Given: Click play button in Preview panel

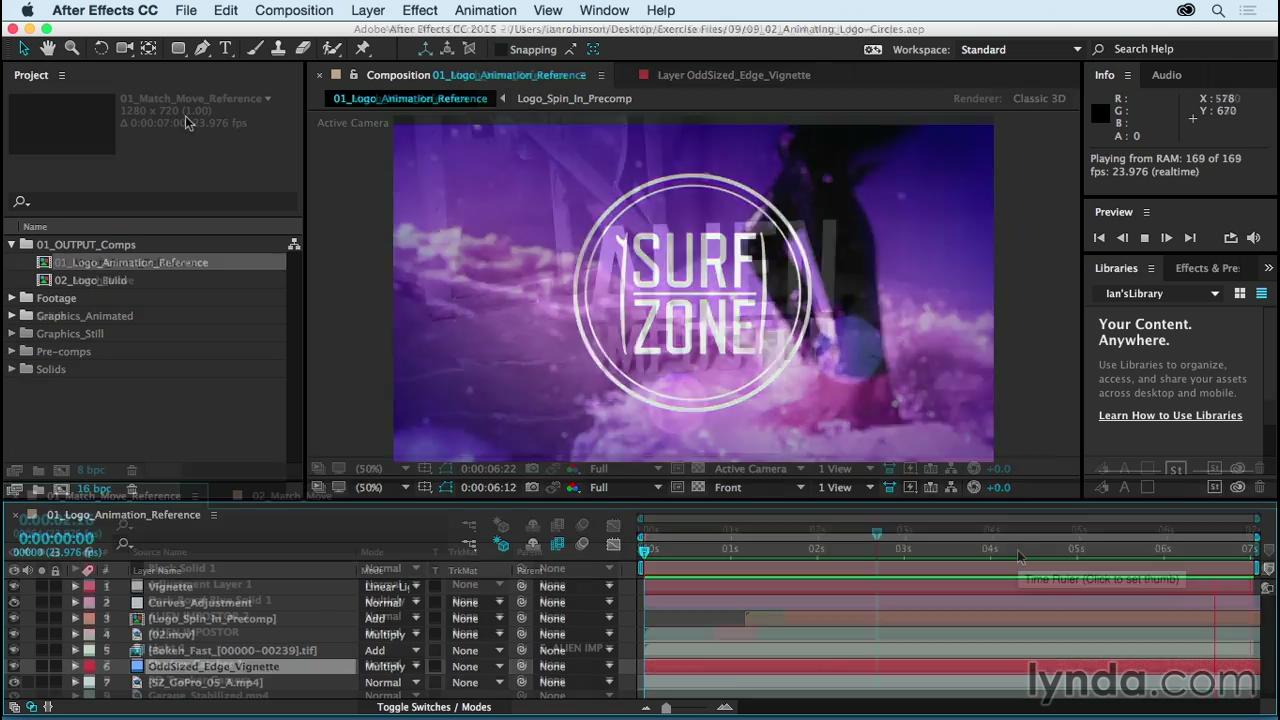Looking at the screenshot, I should click(1166, 238).
